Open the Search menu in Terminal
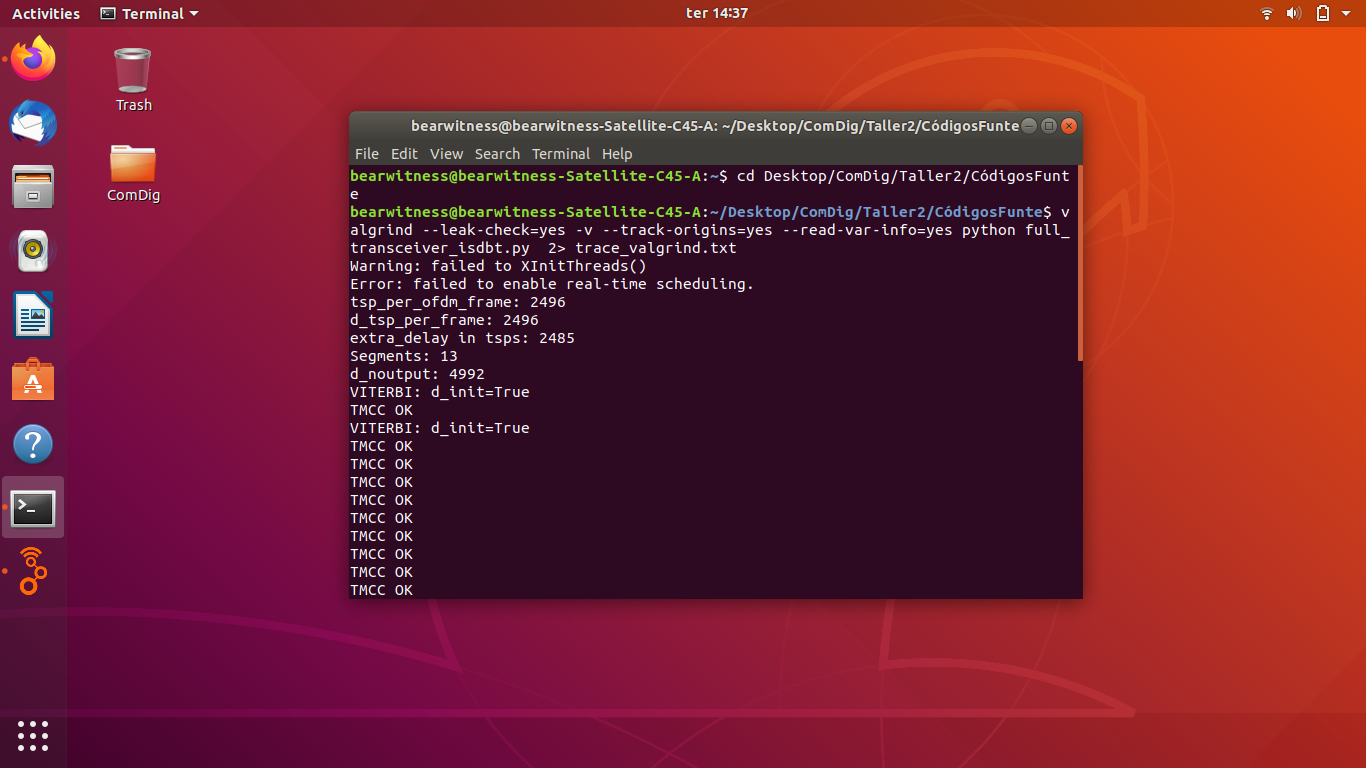The height and width of the screenshot is (768, 1366). tap(497, 154)
